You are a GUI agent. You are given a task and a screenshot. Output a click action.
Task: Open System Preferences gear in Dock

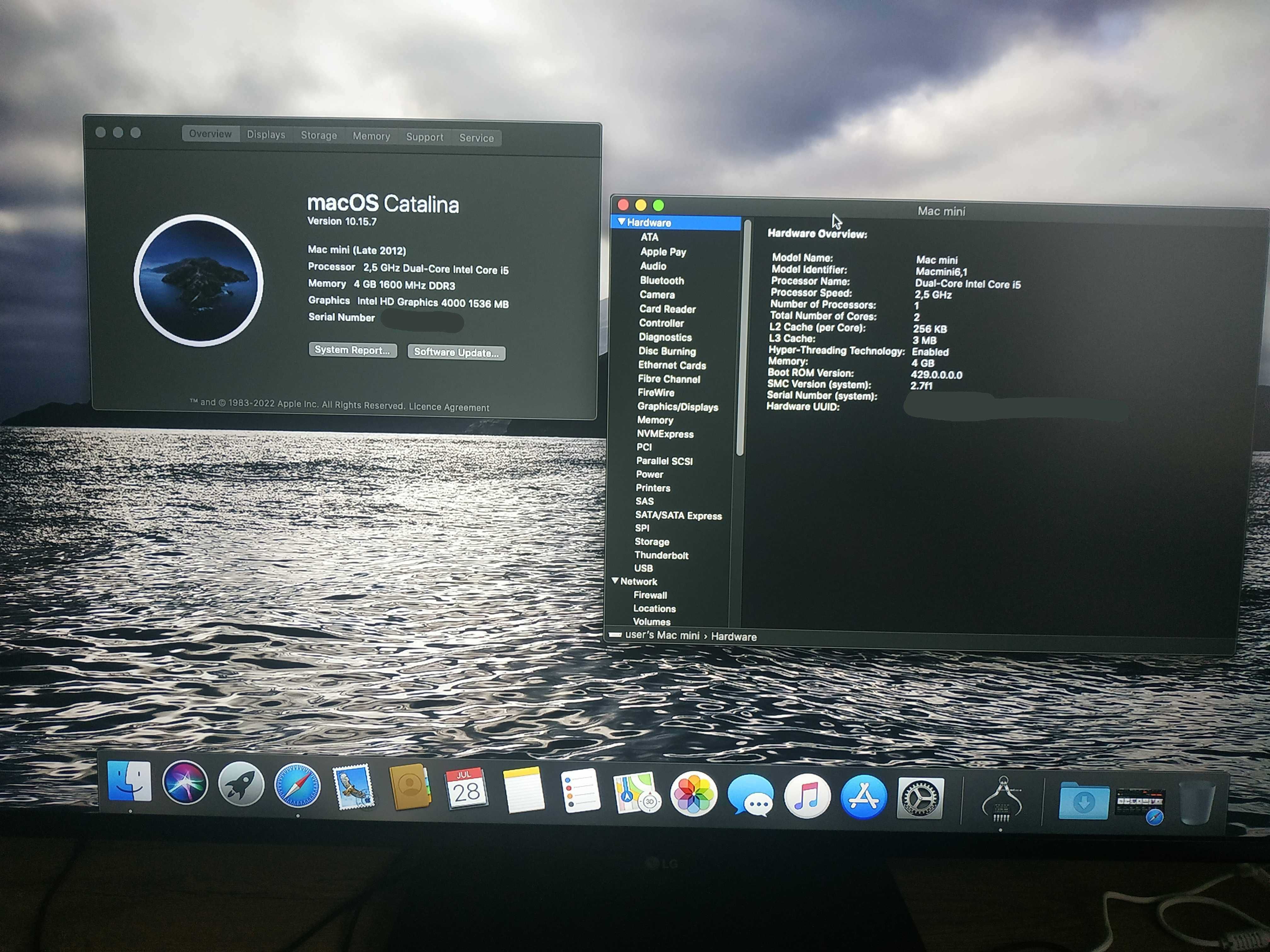pyautogui.click(x=920, y=798)
